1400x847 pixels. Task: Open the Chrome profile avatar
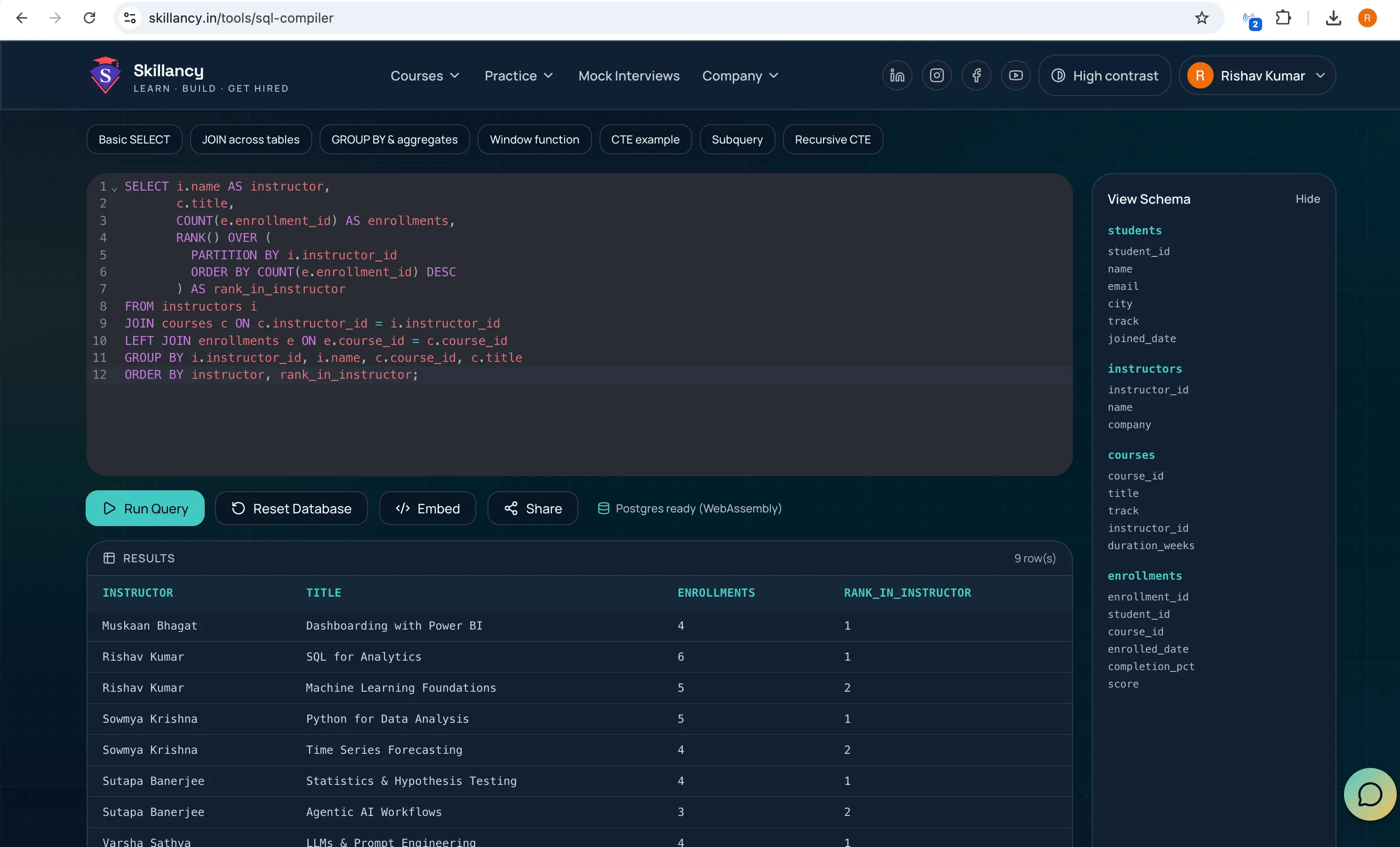[1367, 18]
